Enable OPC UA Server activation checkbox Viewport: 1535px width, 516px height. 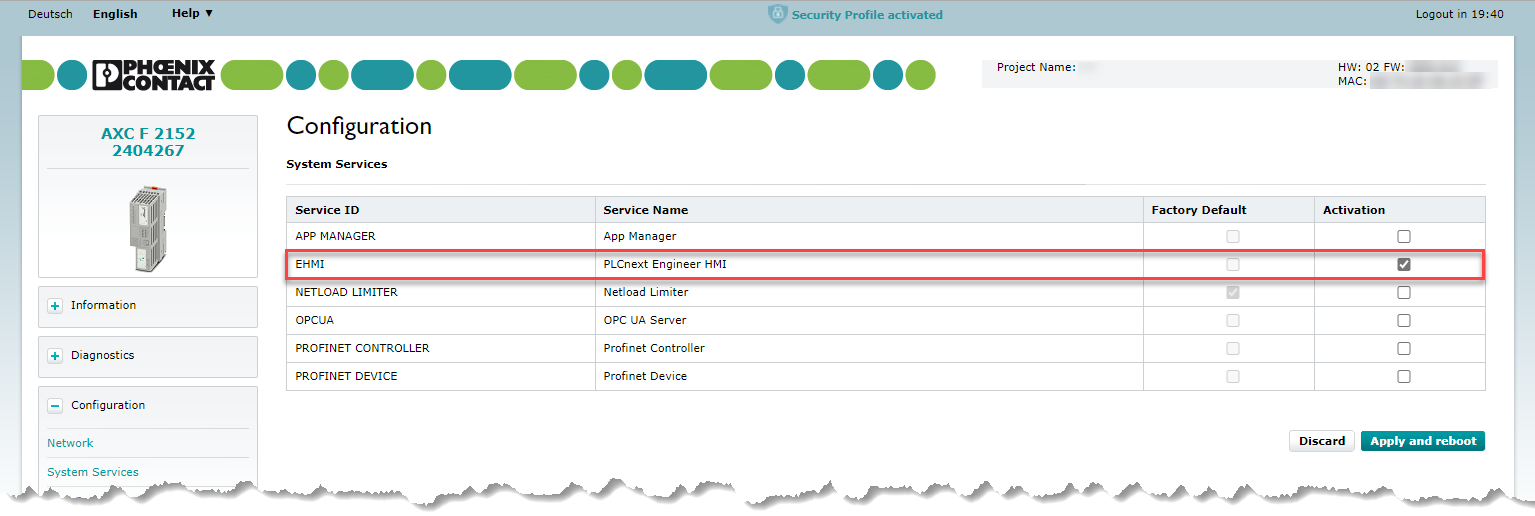pos(1404,321)
